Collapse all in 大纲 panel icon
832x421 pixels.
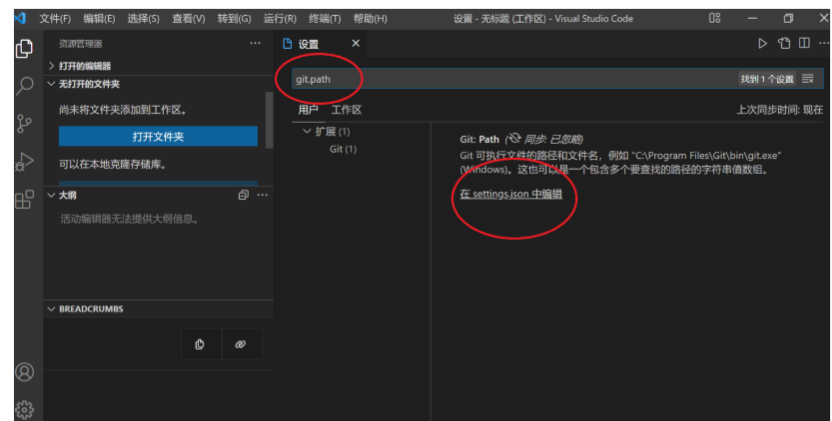click(x=243, y=195)
